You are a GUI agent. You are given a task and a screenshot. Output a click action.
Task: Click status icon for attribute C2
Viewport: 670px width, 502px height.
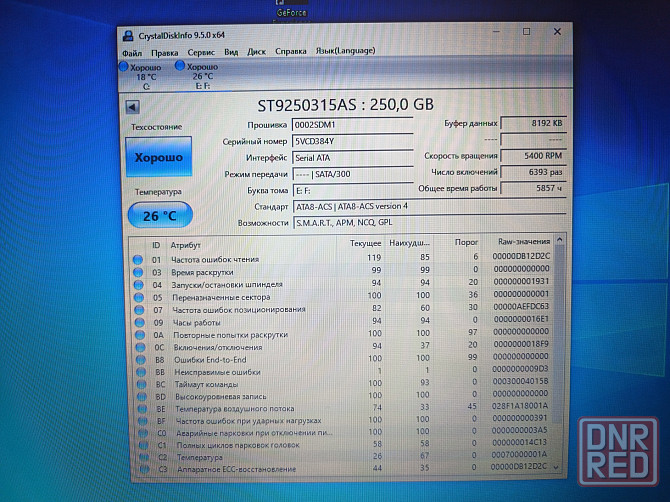pos(144,457)
